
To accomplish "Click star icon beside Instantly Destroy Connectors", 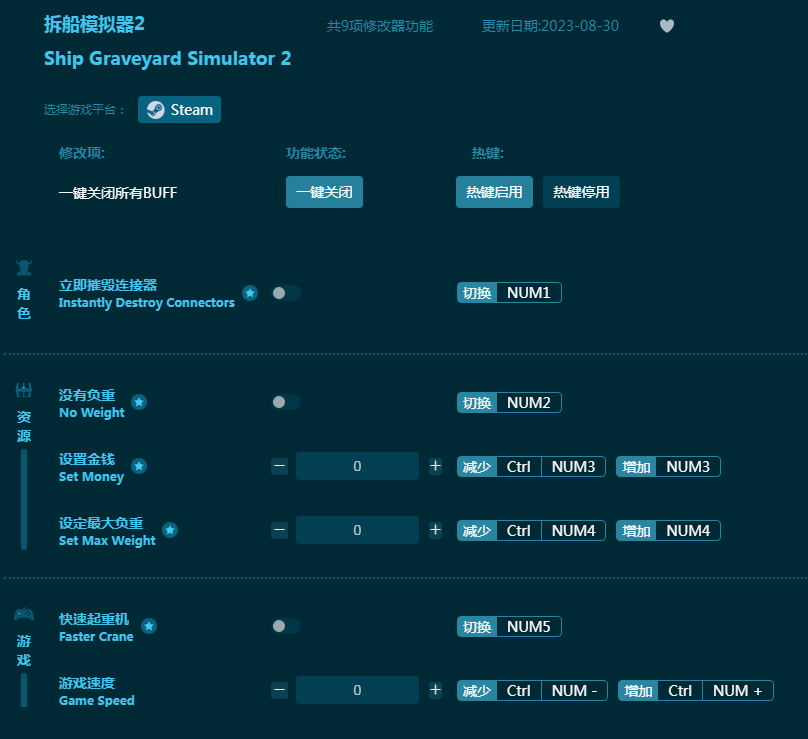I will click(x=250, y=293).
